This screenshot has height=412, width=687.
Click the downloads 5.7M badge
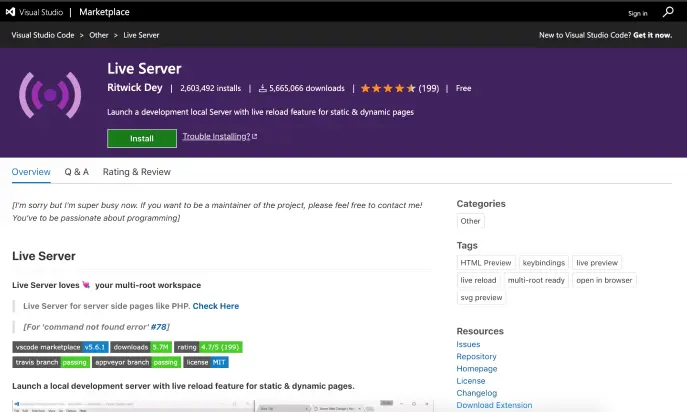[x=141, y=347]
